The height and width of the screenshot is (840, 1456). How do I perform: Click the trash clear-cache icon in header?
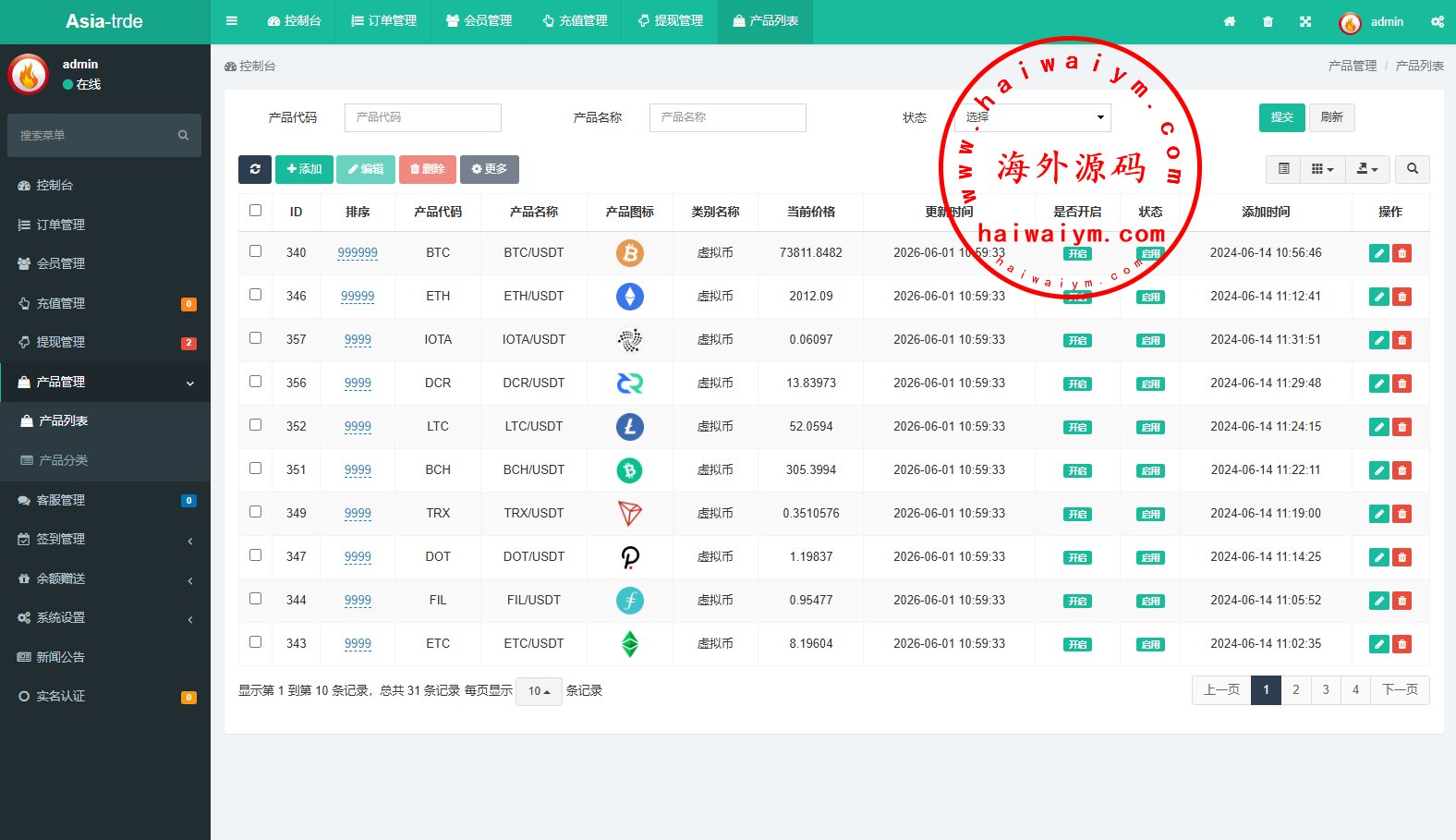click(1268, 21)
